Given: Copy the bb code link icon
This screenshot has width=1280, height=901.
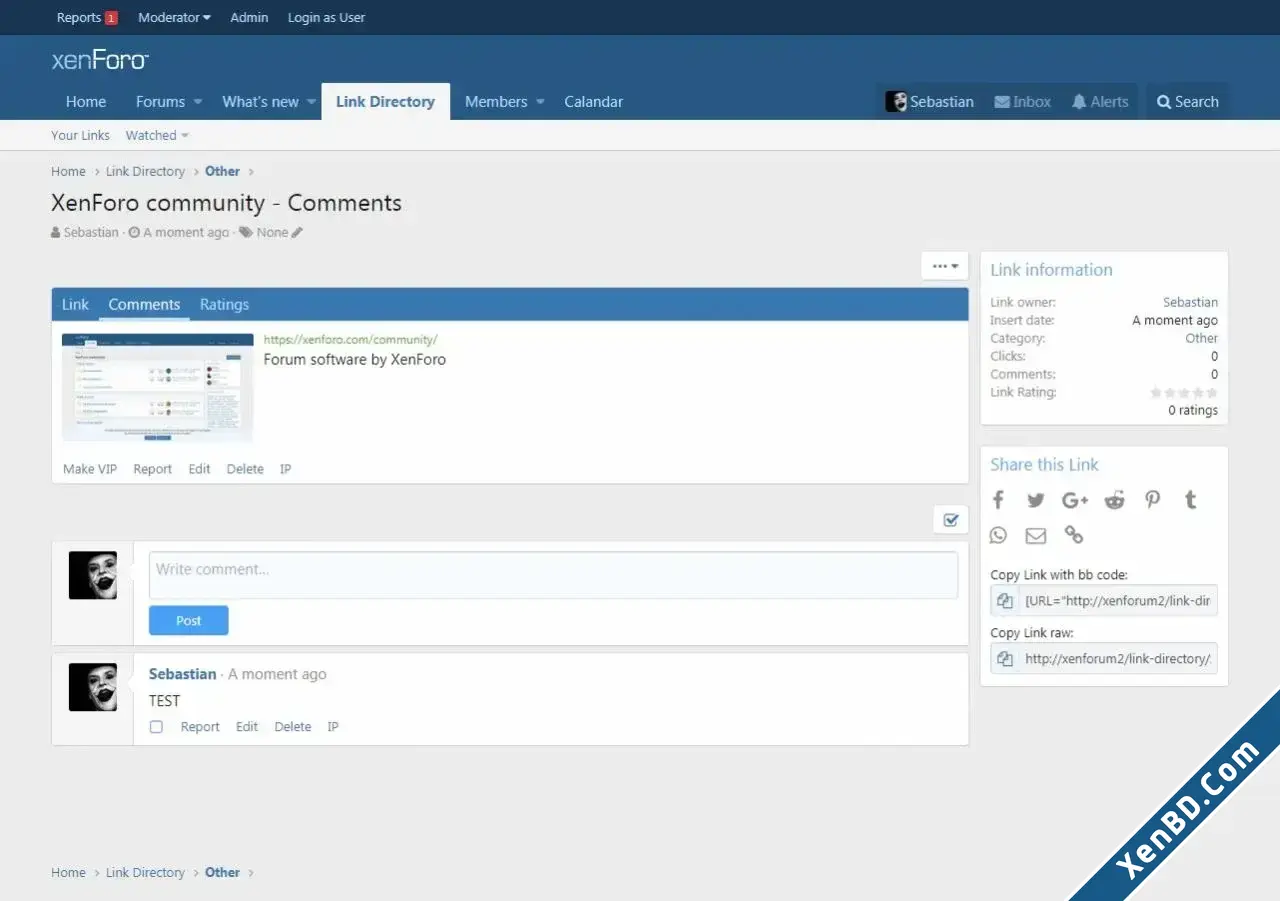Looking at the screenshot, I should tap(1005, 601).
